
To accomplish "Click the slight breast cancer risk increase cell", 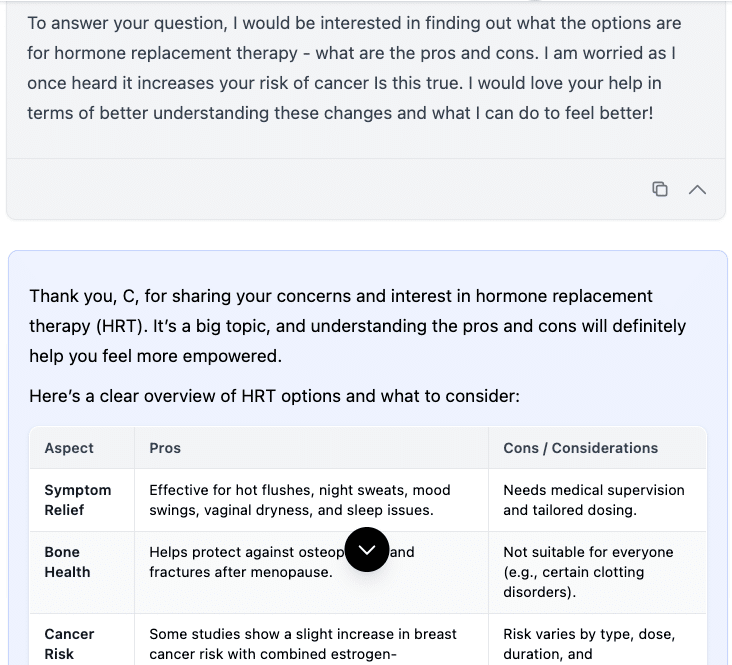I will (302, 644).
